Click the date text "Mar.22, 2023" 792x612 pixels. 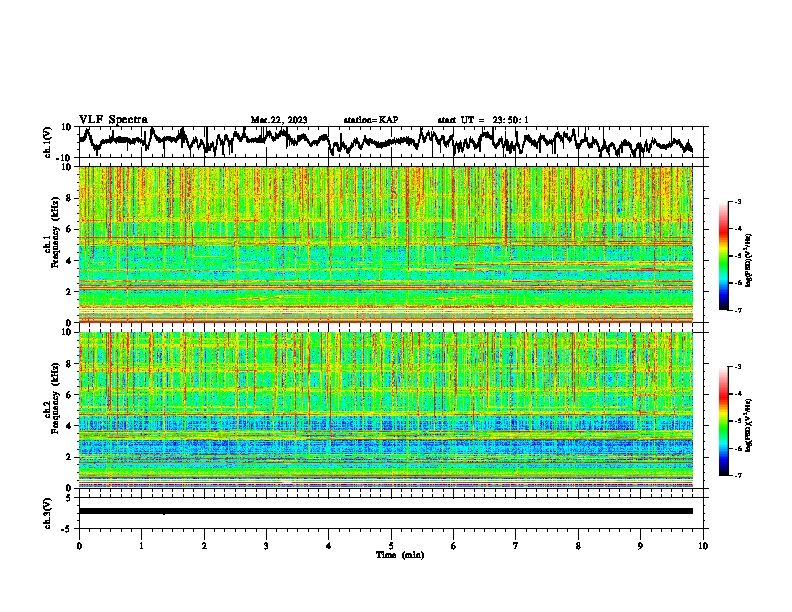point(279,120)
